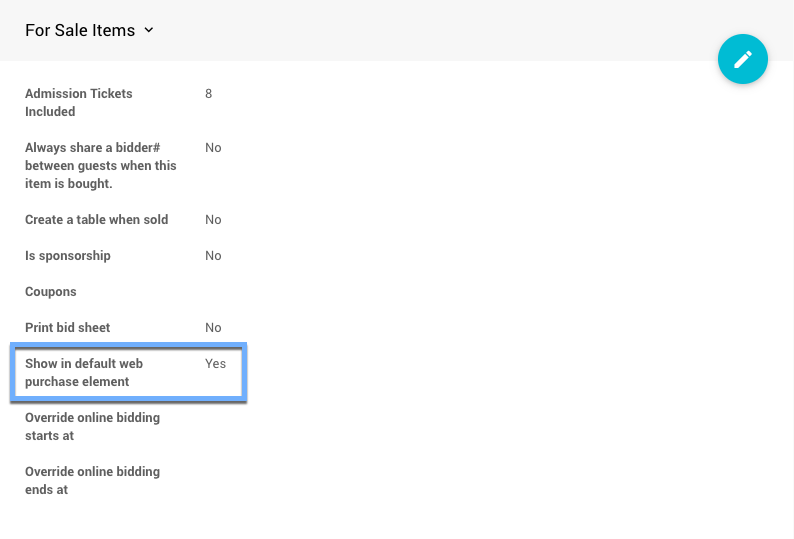Click the Admission Tickets value 8
Screen dimensions: 794x539
click(x=209, y=94)
